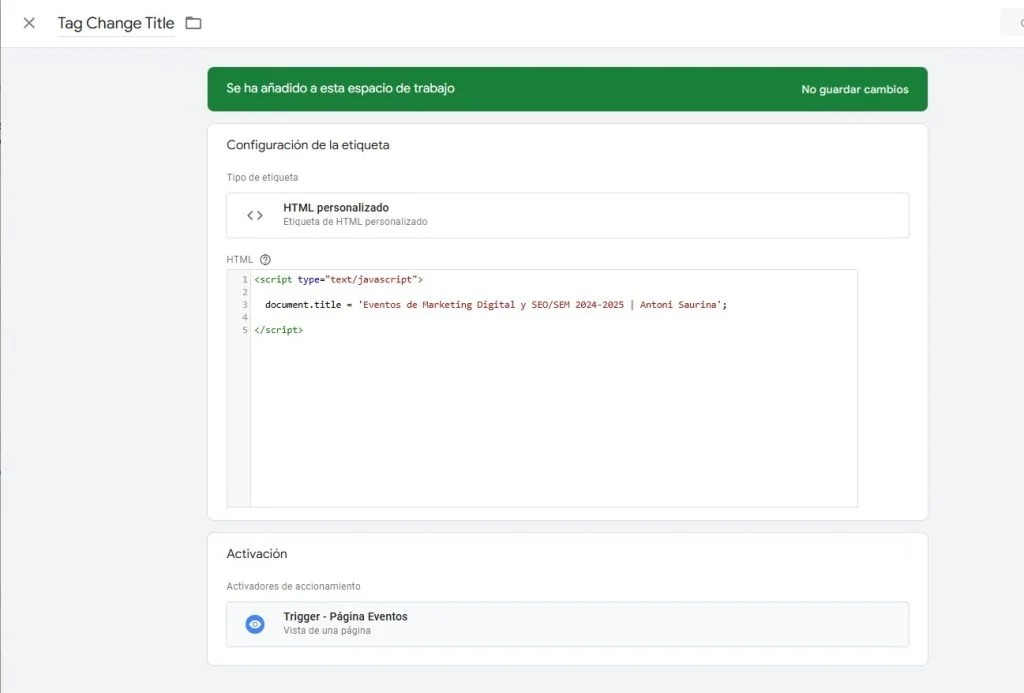Click the blue eye icon on the trigger card
Image resolution: width=1024 pixels, height=693 pixels.
[254, 623]
